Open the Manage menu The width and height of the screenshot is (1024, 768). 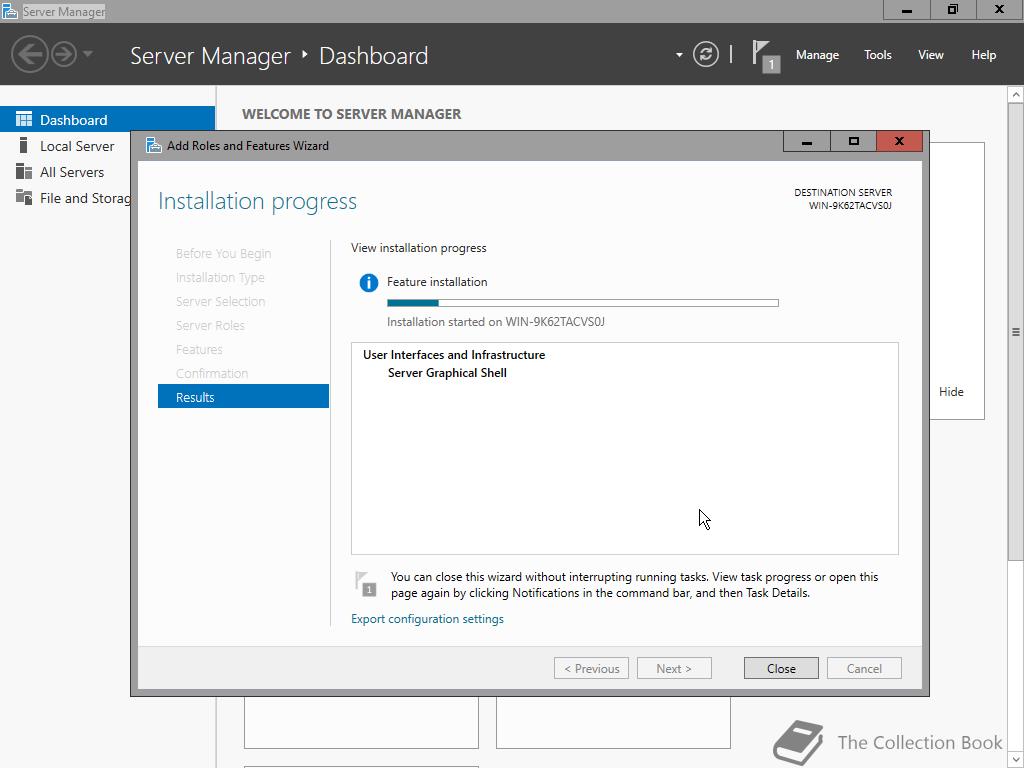(x=817, y=55)
